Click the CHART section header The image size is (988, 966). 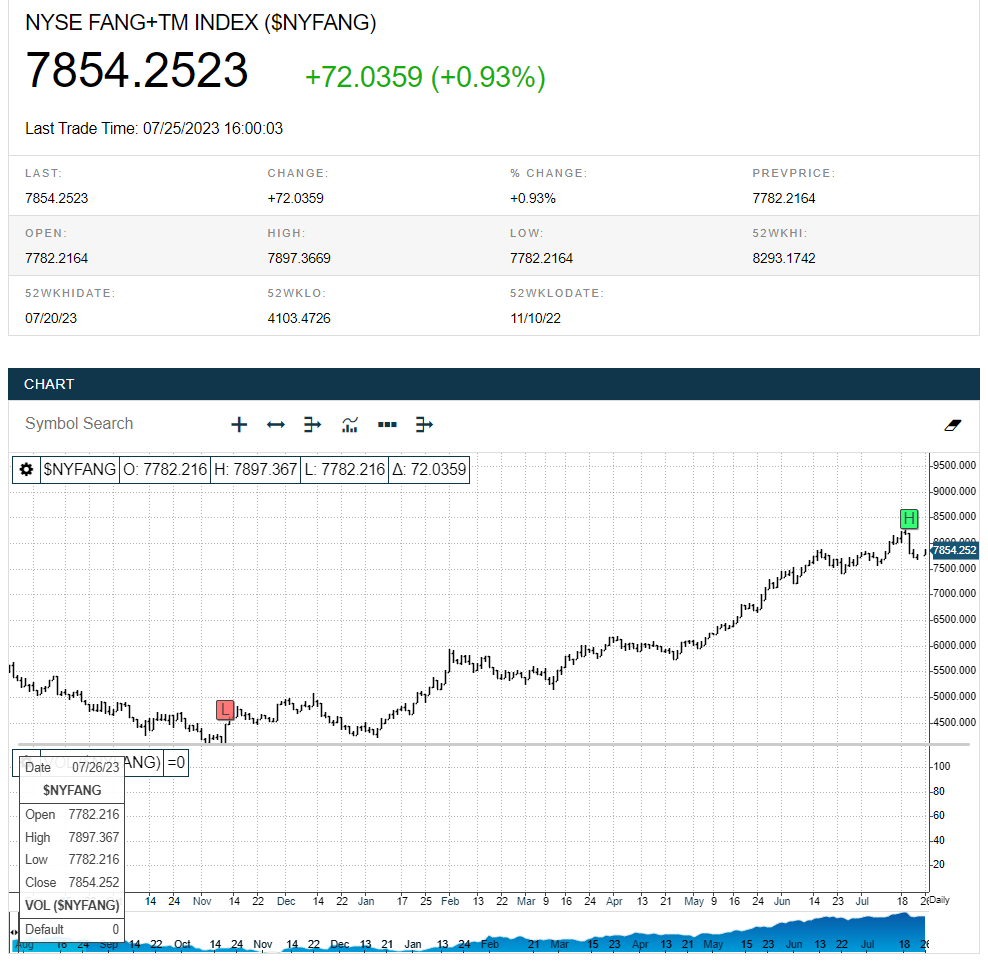click(x=494, y=384)
